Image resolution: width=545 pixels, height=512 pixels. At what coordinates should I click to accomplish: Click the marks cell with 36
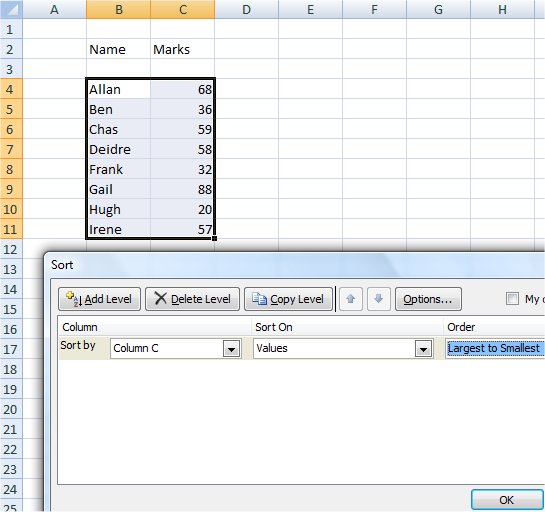[183, 109]
